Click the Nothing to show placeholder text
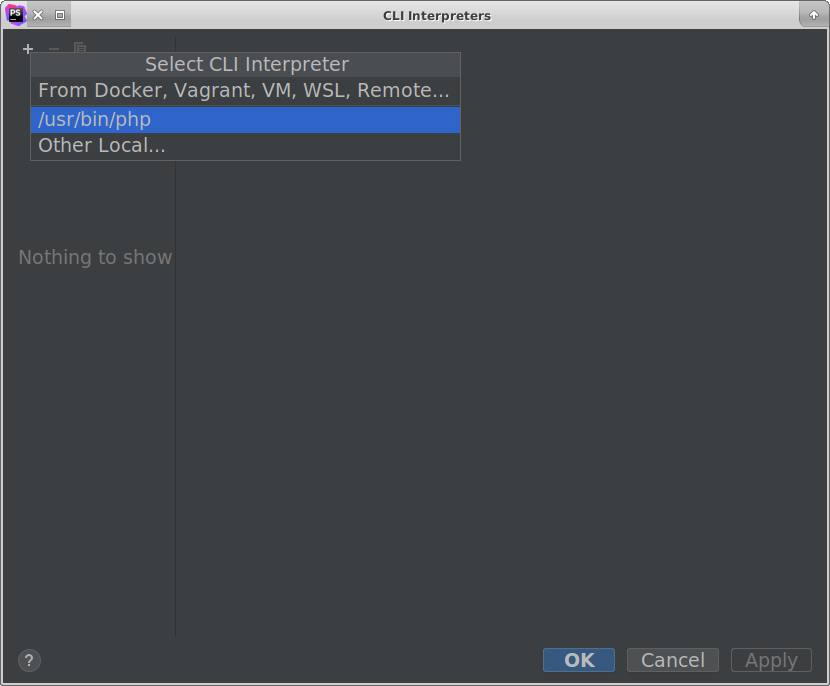This screenshot has height=686, width=830. (95, 257)
